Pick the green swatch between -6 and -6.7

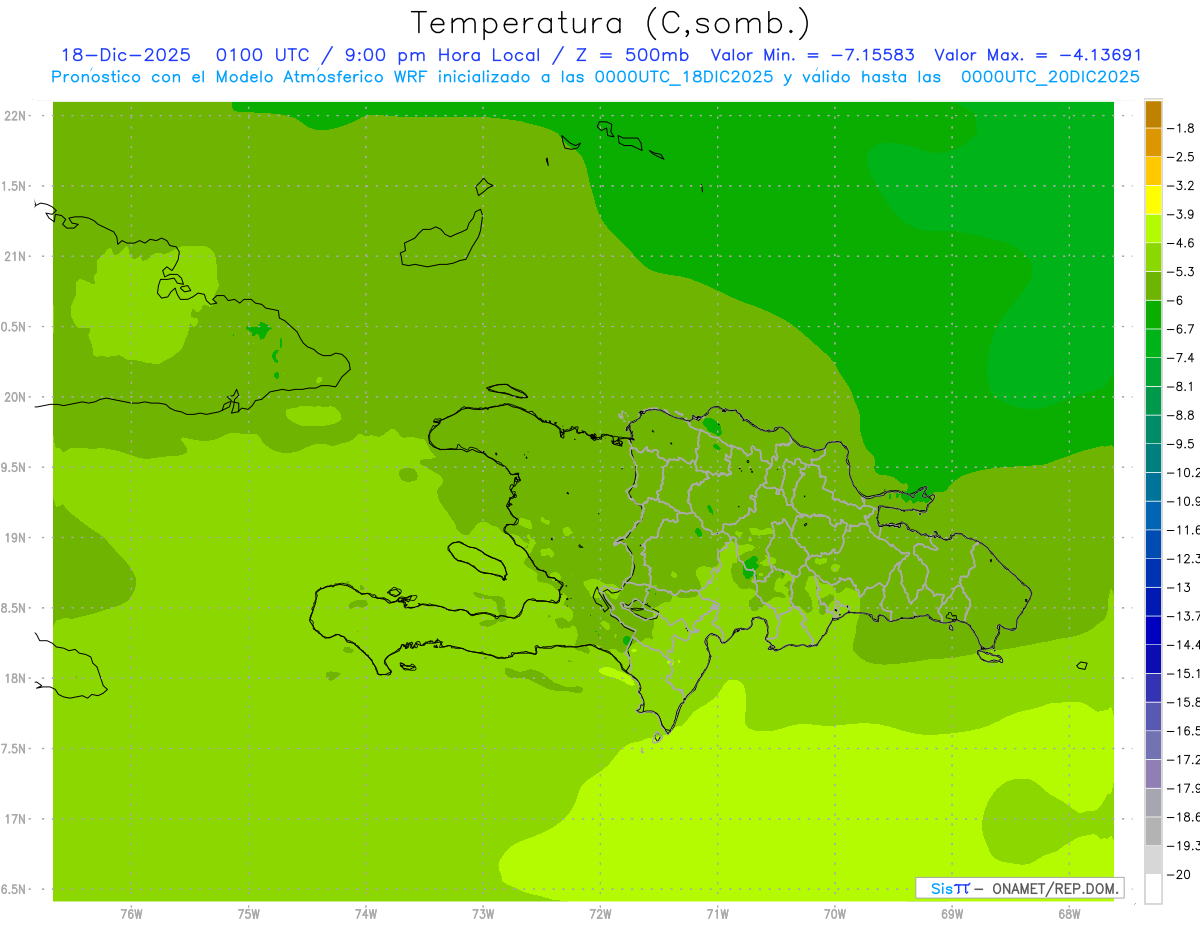coord(1153,315)
